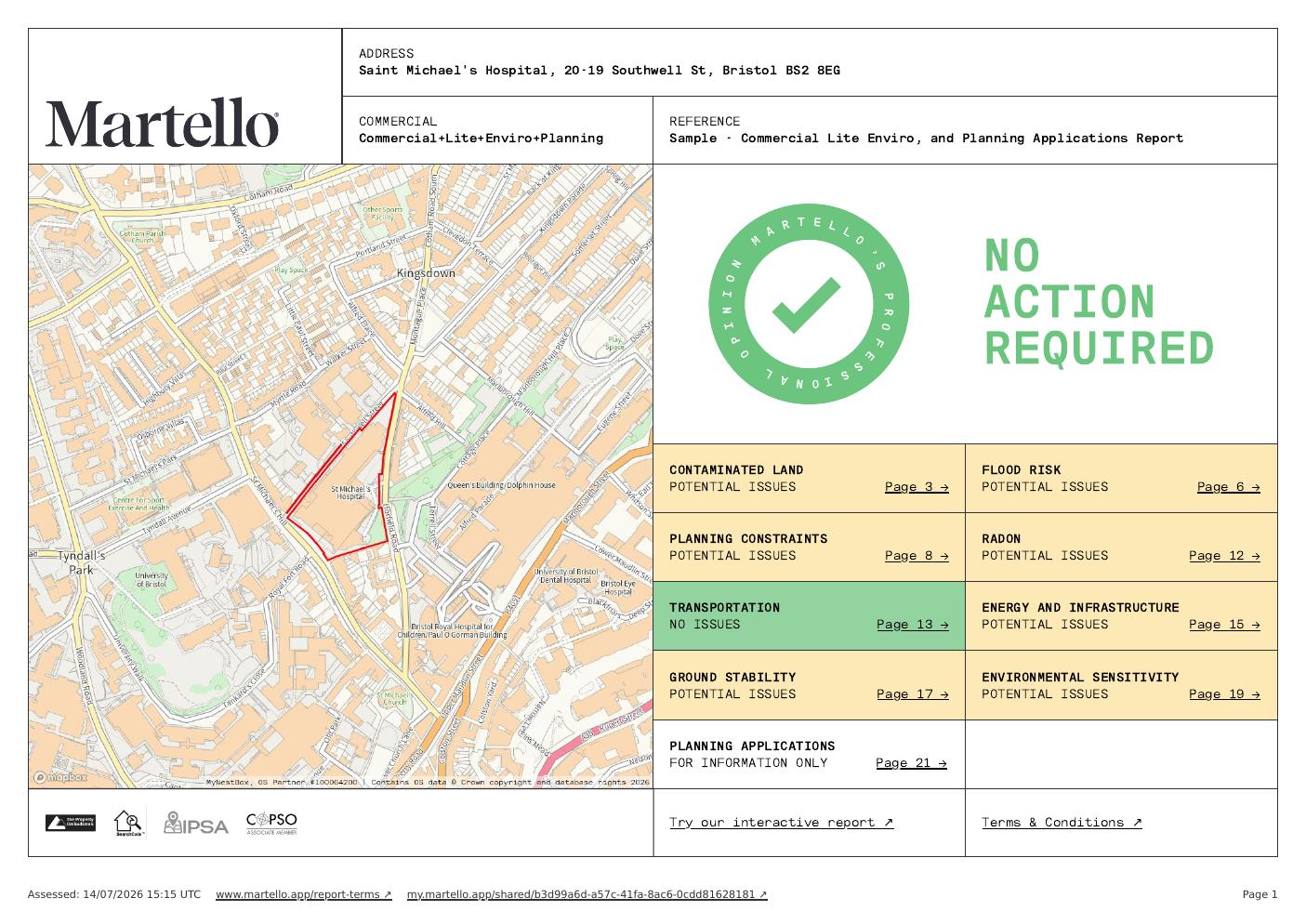Jump to Energy and Infrastructure Page 15
The width and height of the screenshot is (1306, 924).
(1224, 624)
